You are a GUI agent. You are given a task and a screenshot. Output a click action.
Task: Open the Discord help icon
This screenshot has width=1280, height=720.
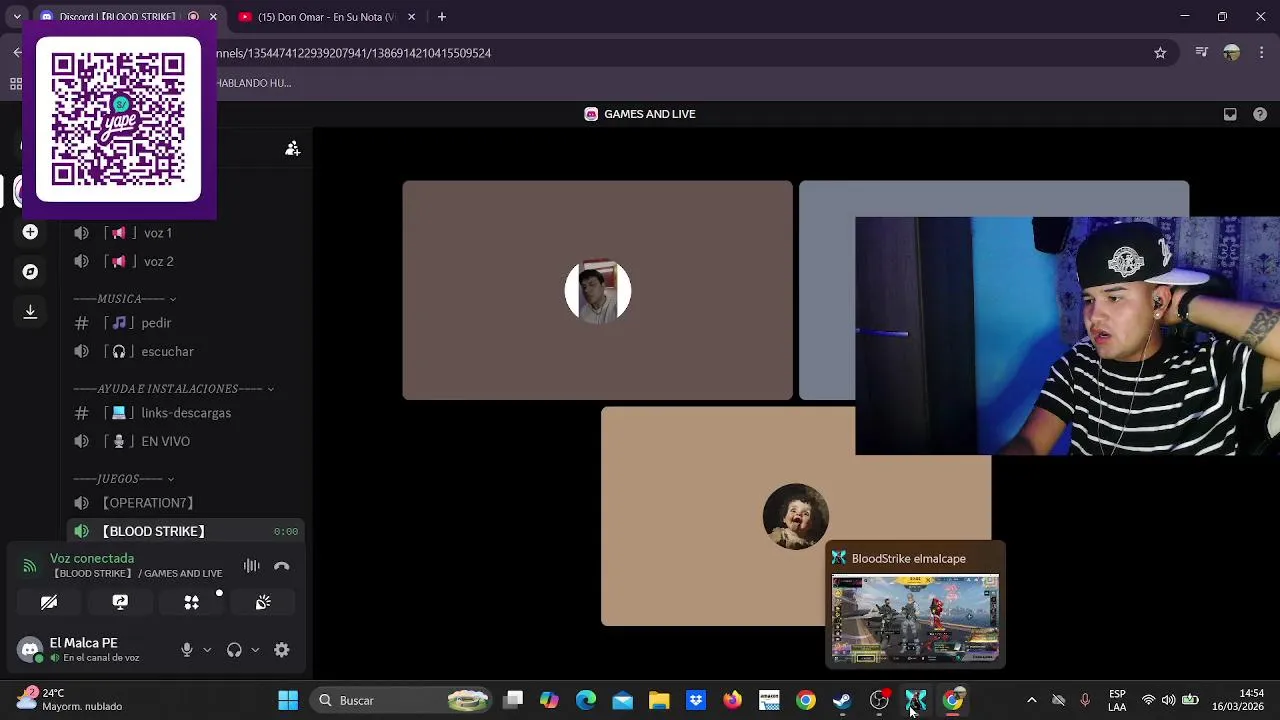[1260, 114]
